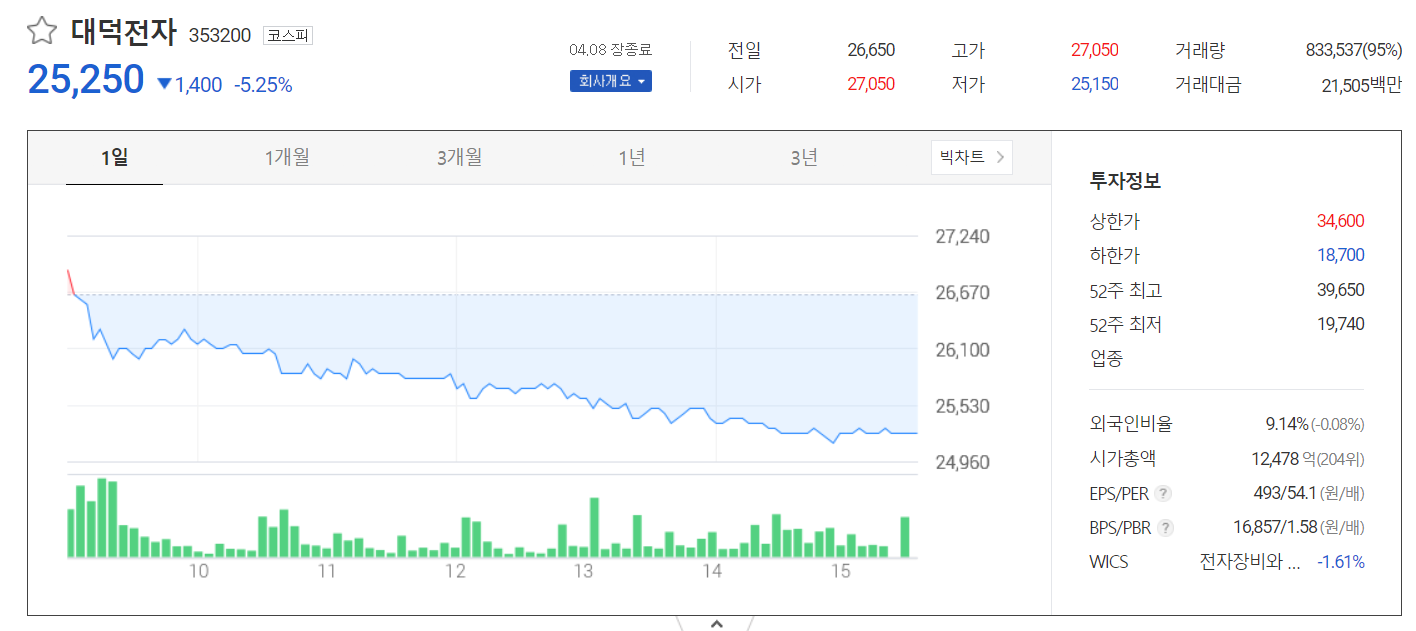Click the 52주 최저 value 19,740
Image resolution: width=1416 pixels, height=631 pixels.
click(1341, 324)
